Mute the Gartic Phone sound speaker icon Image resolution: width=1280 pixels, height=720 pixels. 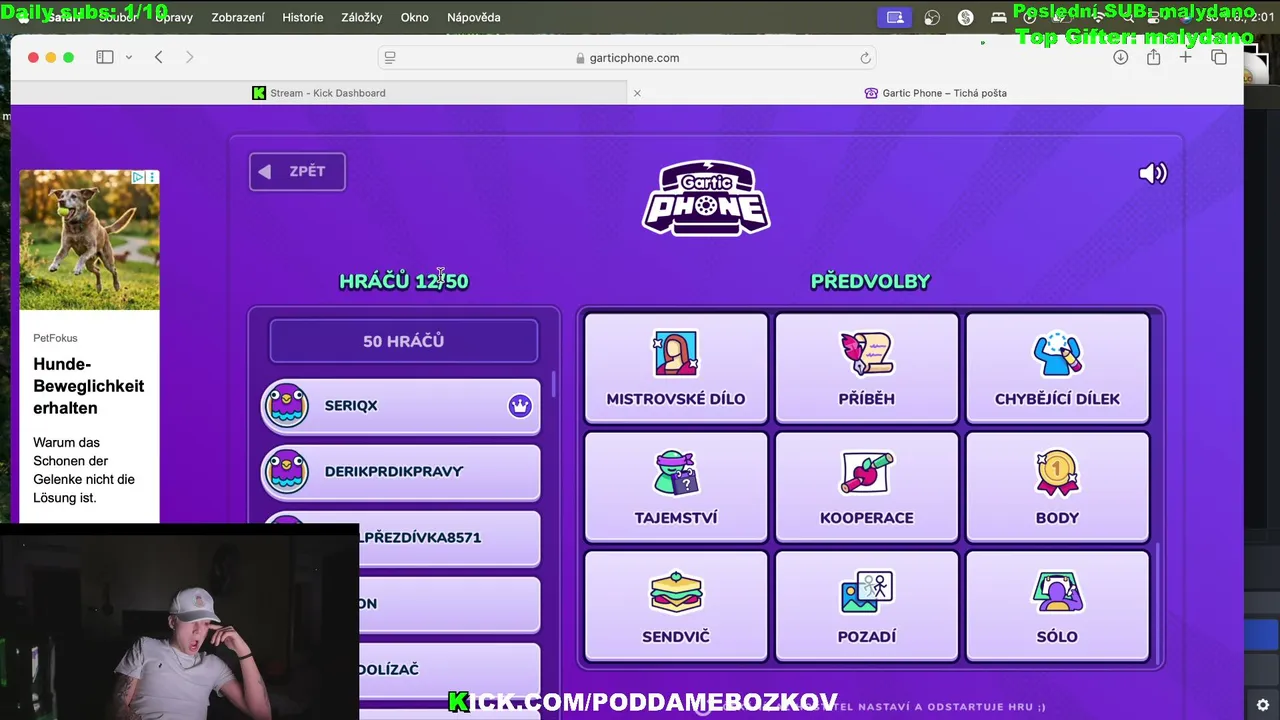1152,173
